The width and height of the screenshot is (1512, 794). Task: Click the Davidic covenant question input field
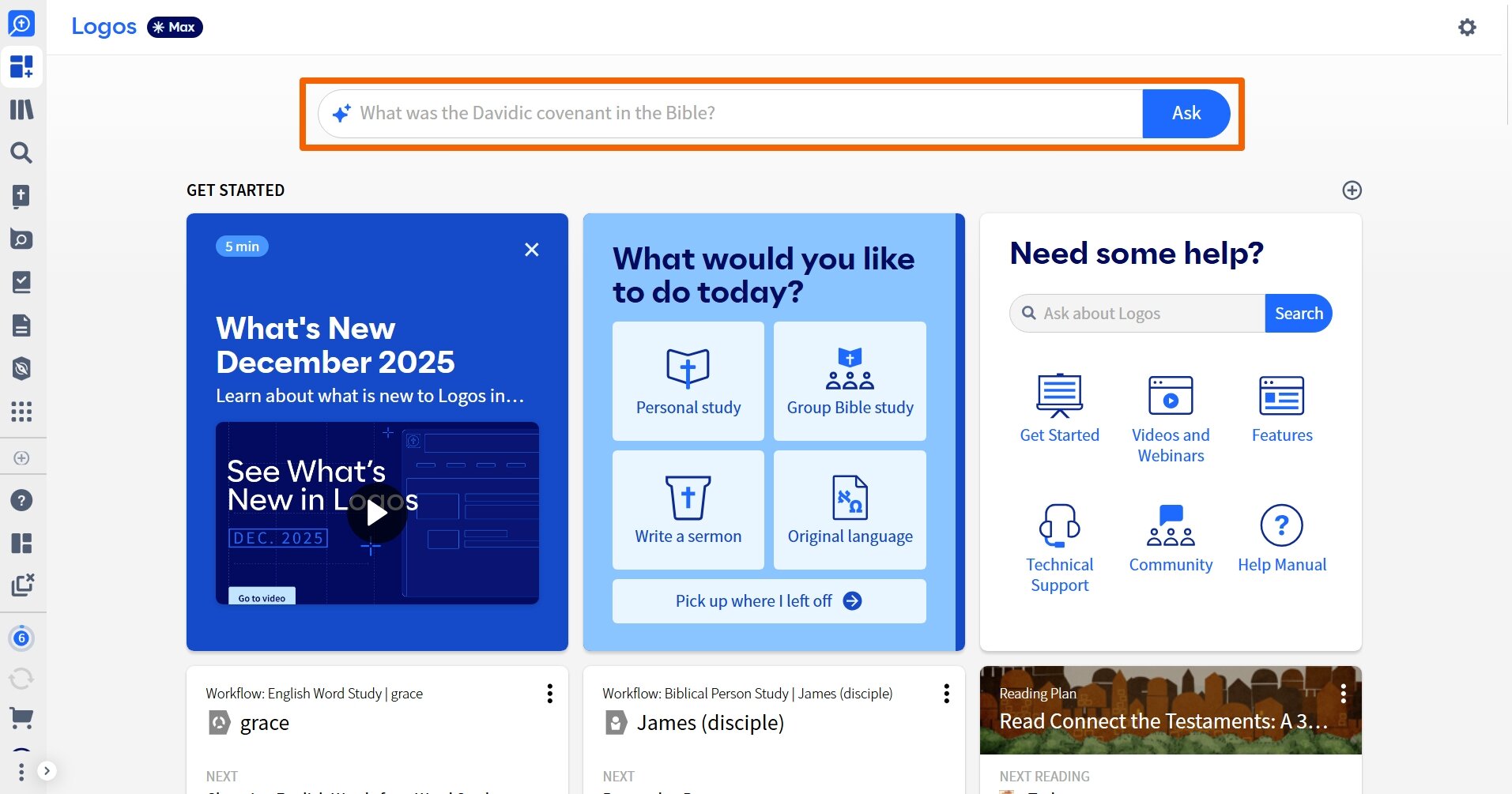point(730,114)
